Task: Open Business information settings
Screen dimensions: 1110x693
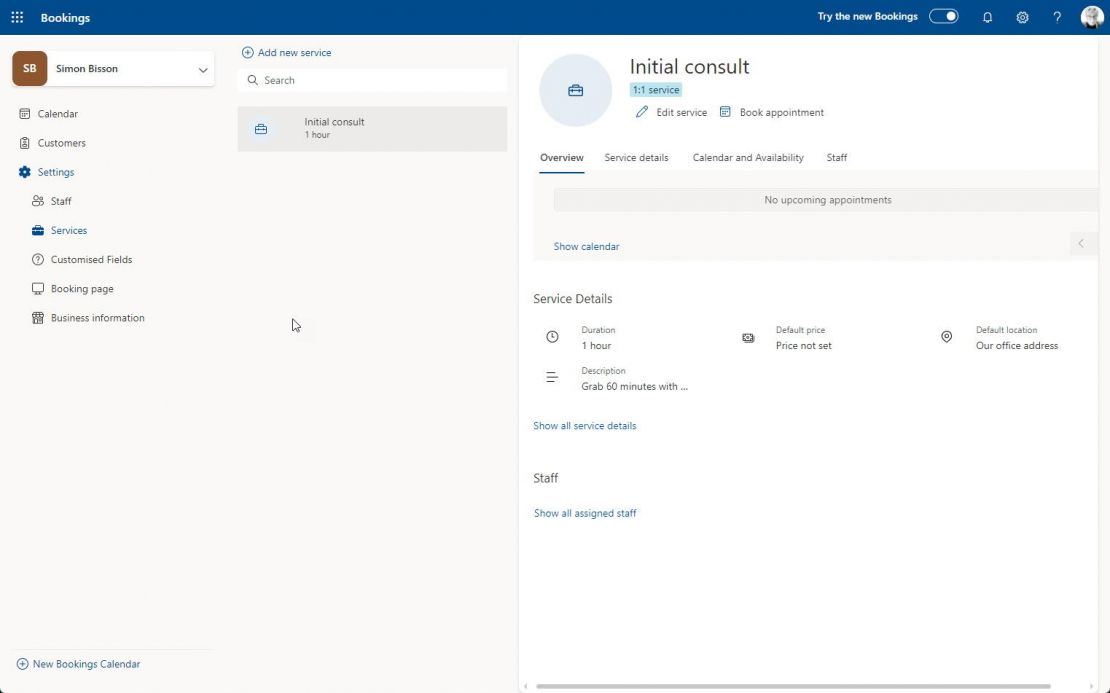Action: click(95, 317)
